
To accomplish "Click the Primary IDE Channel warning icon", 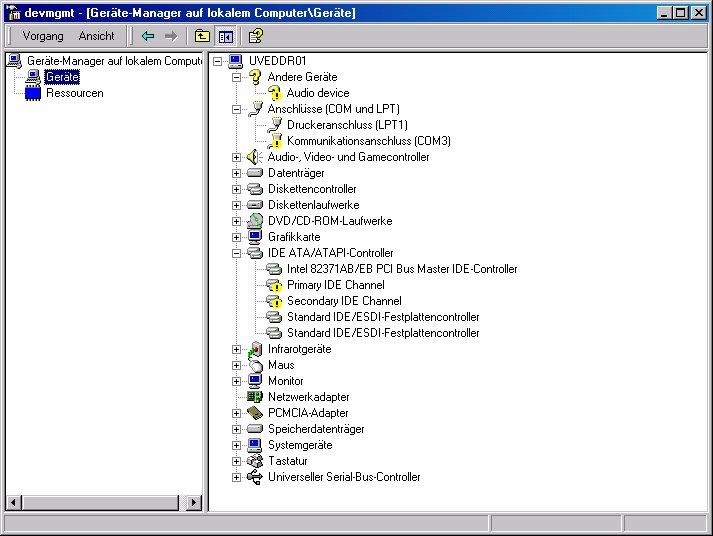I will tap(274, 285).
